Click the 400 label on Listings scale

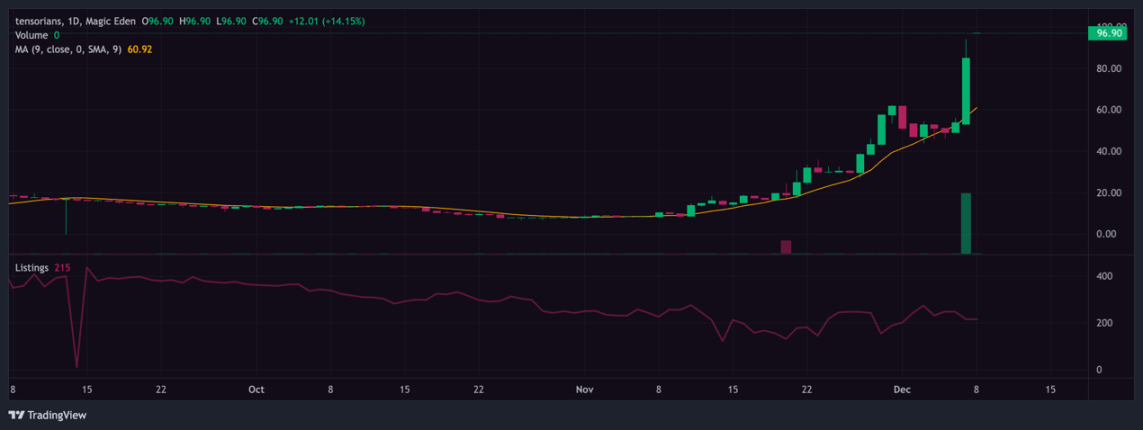tap(1105, 277)
